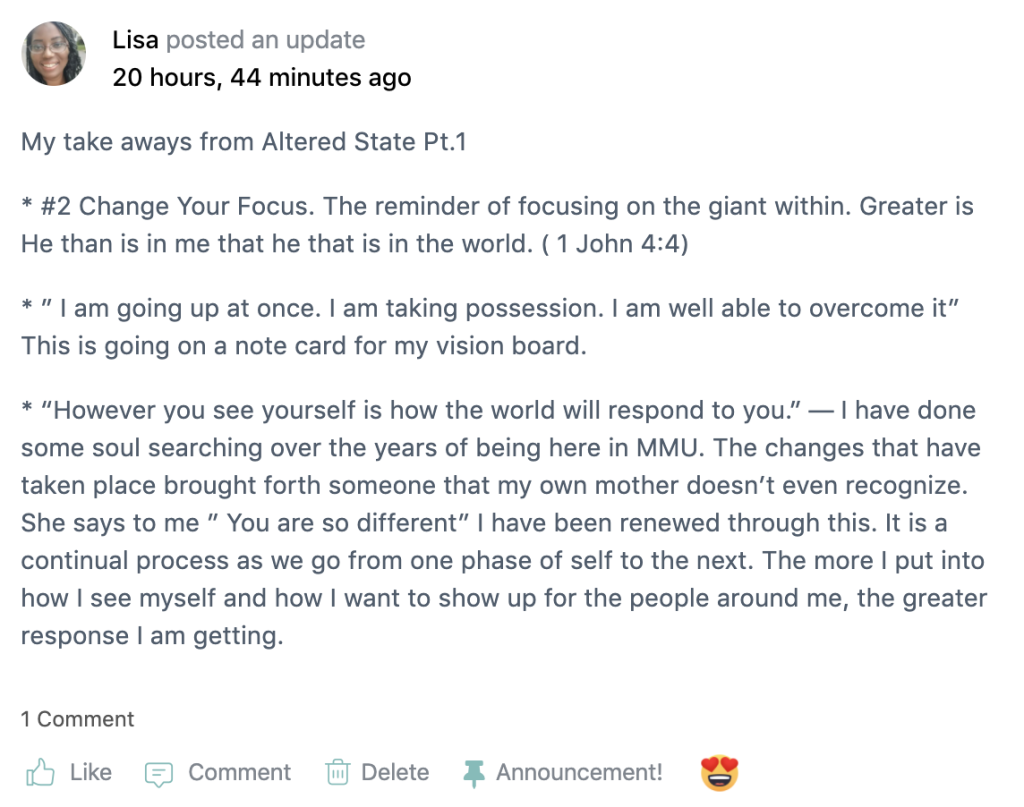1024x807 pixels.
Task: Click the "posted an update" text
Action: coord(265,40)
